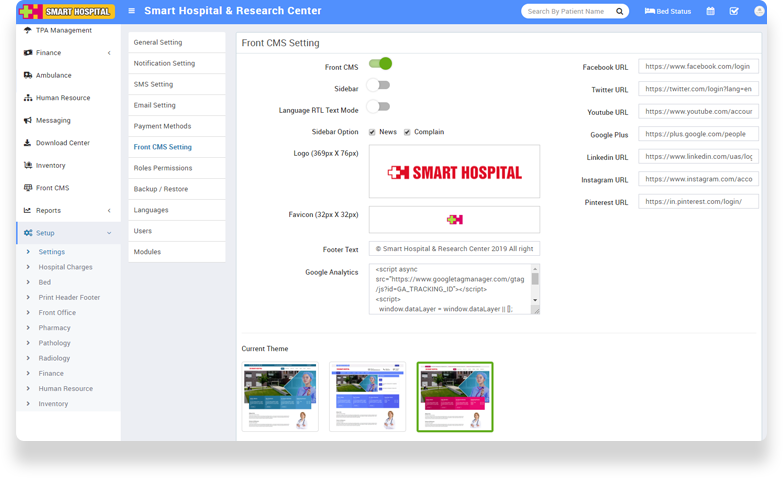Expand the Reports menu chevron
Viewport: 783px width, 478px height.
pyautogui.click(x=109, y=210)
